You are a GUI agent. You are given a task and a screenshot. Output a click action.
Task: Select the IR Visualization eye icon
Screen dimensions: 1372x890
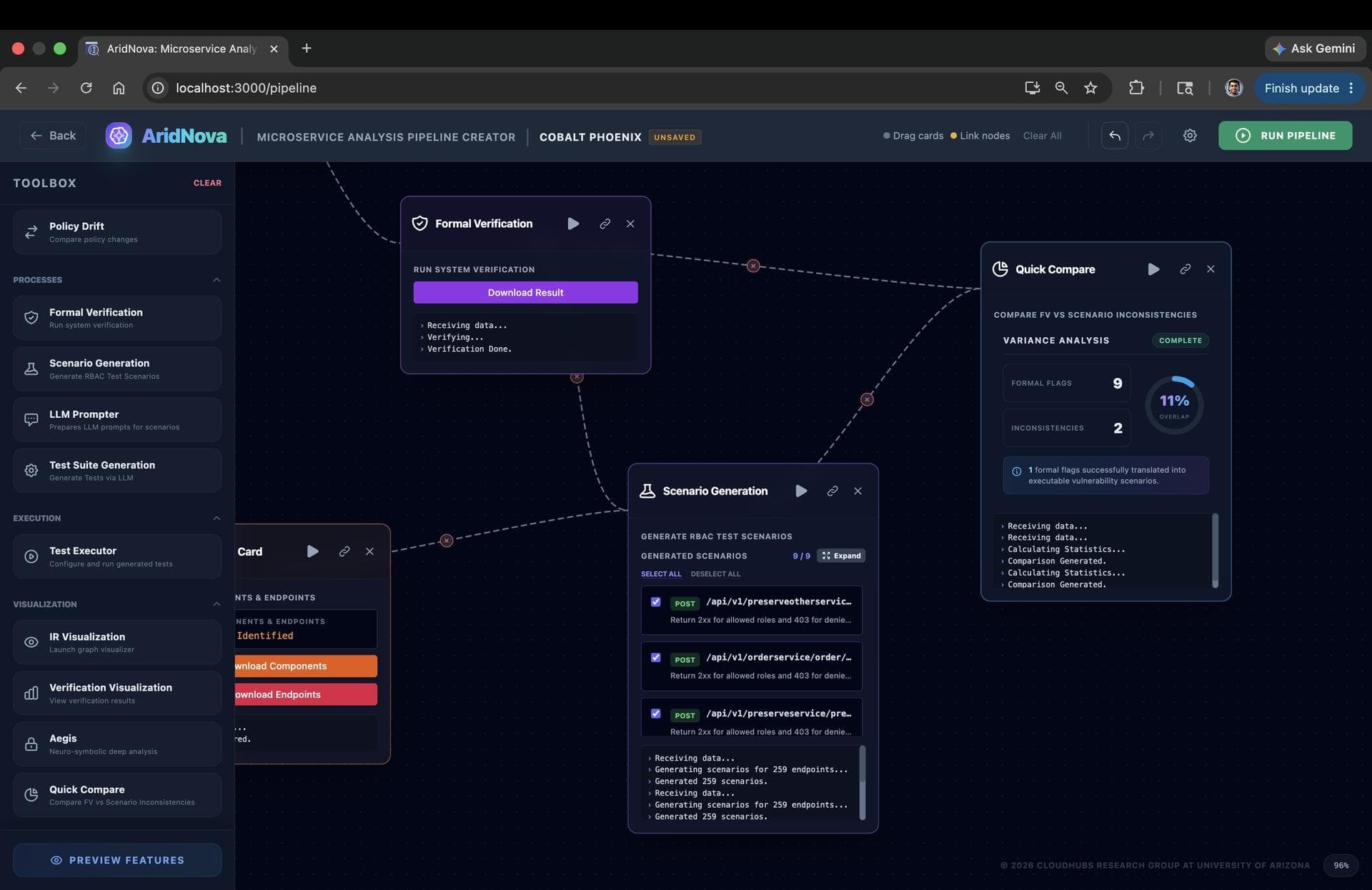pos(31,642)
